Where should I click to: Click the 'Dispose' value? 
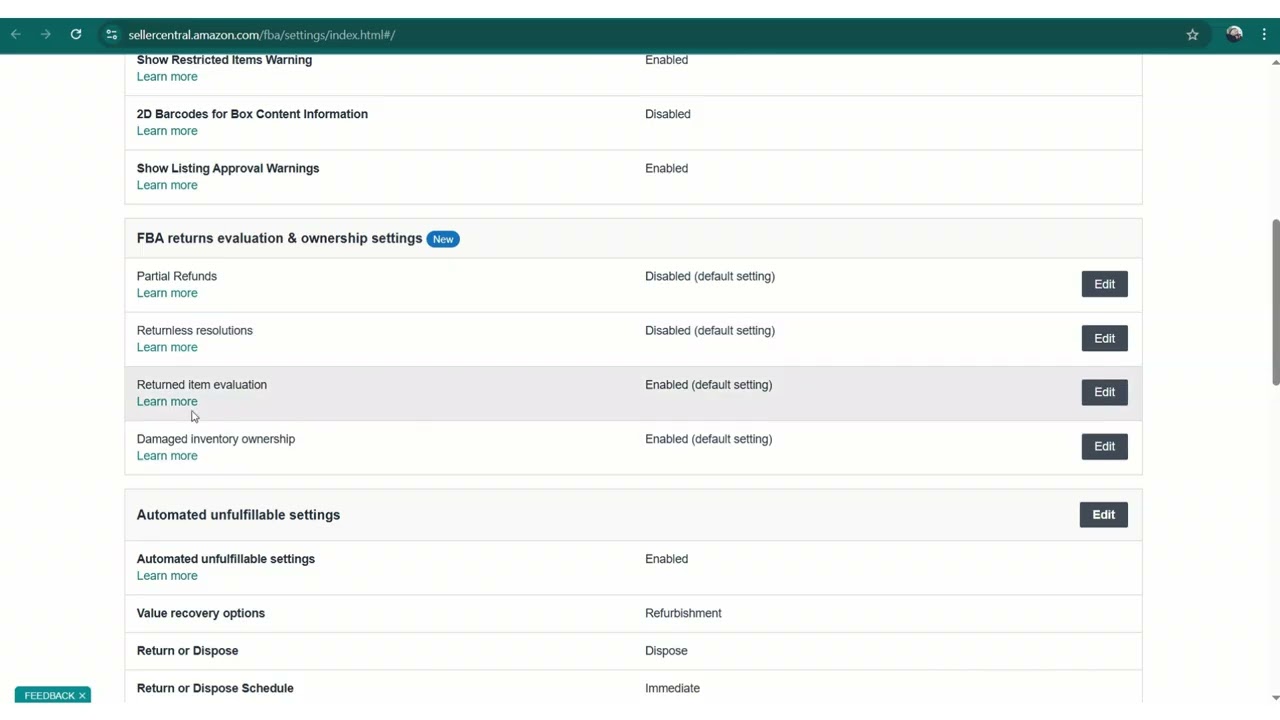pos(666,651)
